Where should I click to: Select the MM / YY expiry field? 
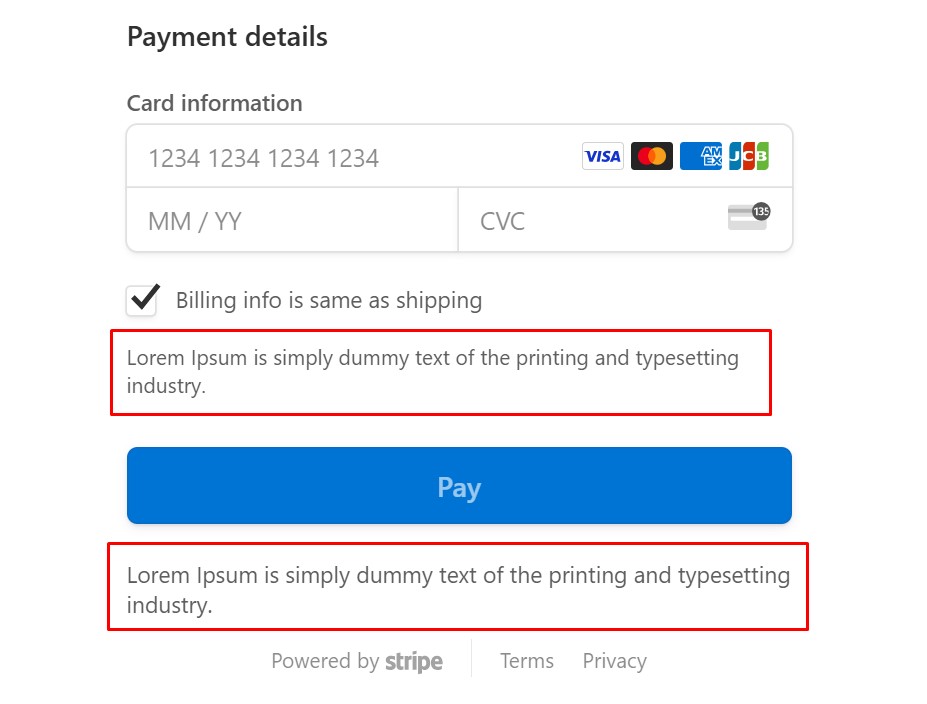point(291,220)
